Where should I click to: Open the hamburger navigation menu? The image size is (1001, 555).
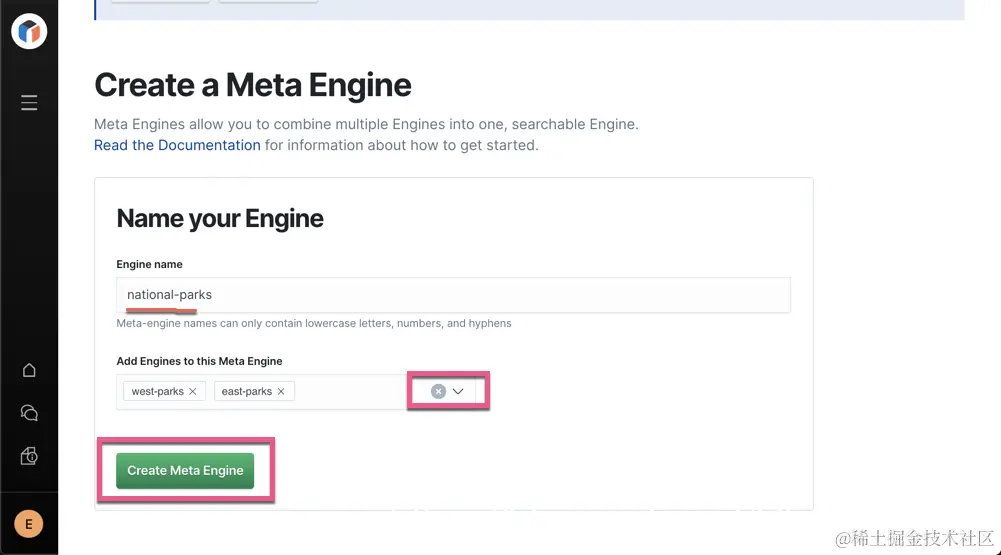pyautogui.click(x=29, y=103)
